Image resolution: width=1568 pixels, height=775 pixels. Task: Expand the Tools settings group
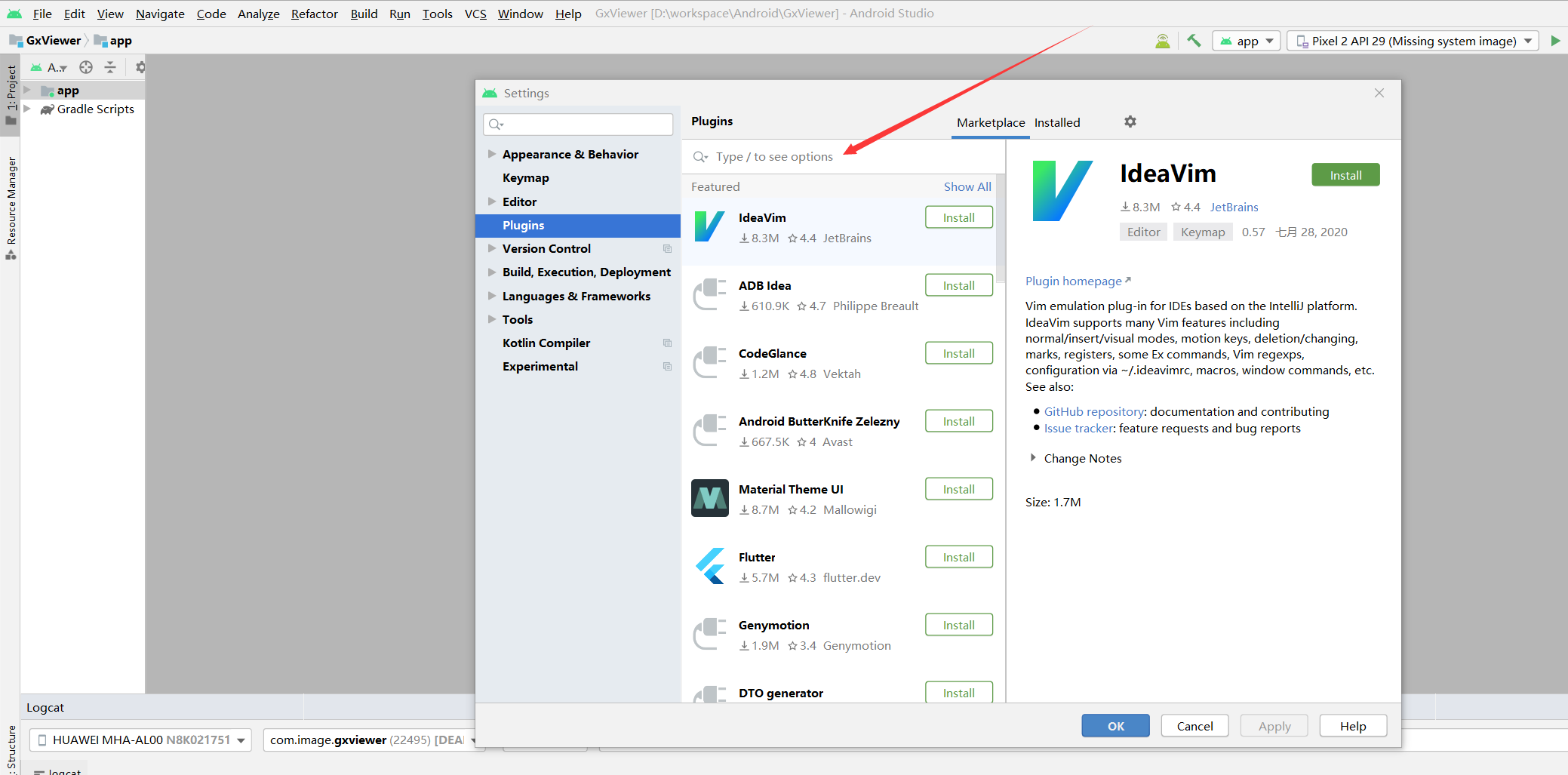pos(492,319)
